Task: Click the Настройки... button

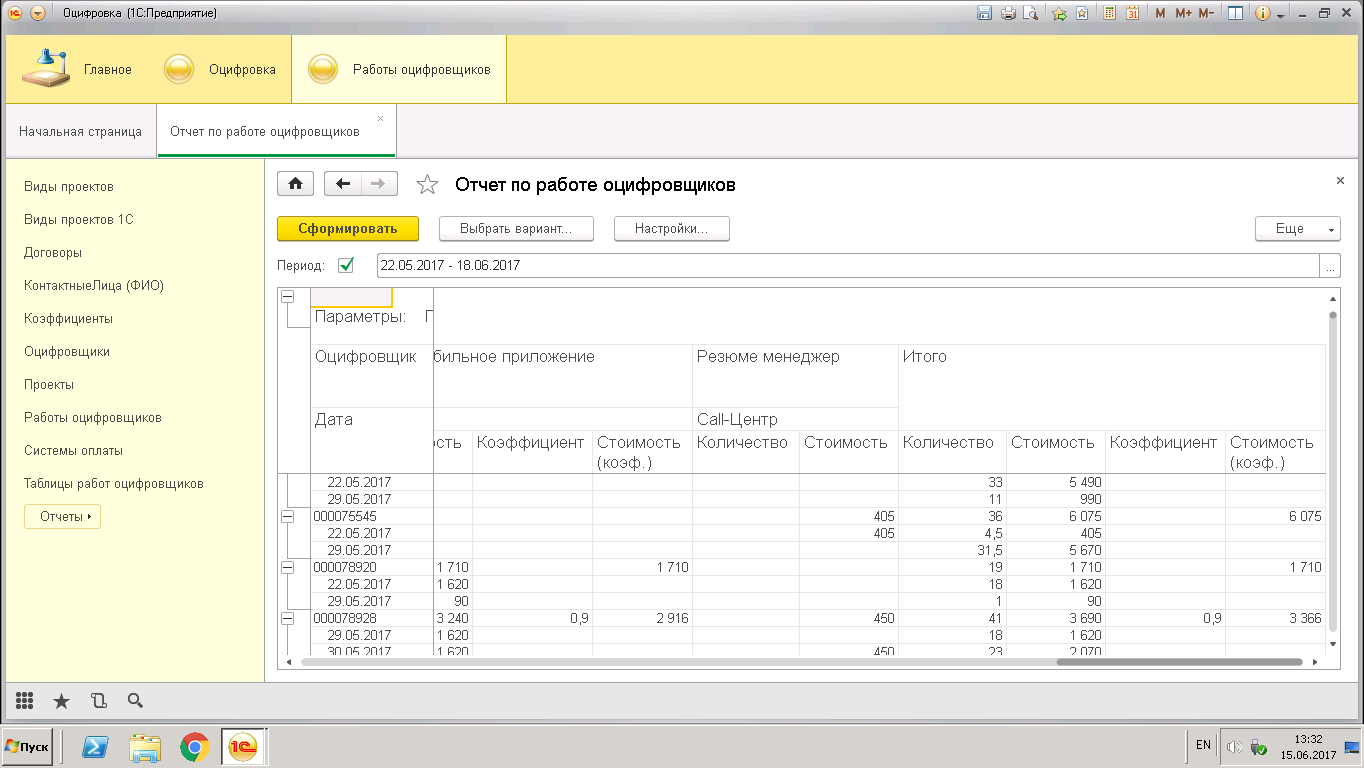Action: (x=671, y=229)
